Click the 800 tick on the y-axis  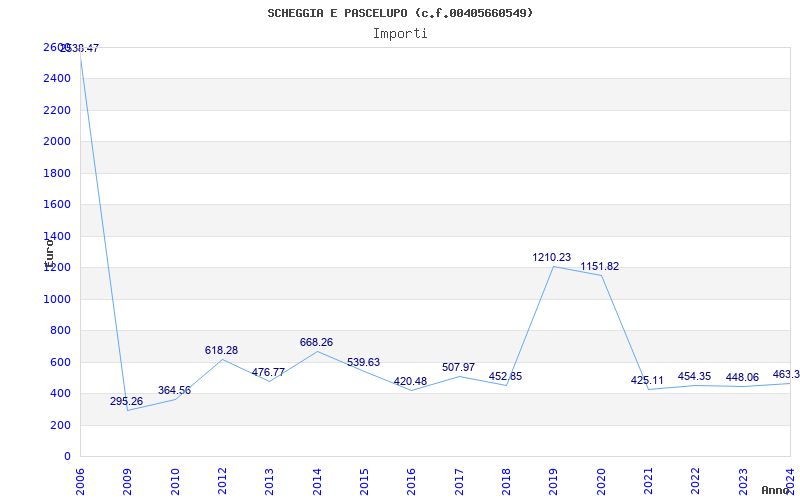[x=61, y=331]
